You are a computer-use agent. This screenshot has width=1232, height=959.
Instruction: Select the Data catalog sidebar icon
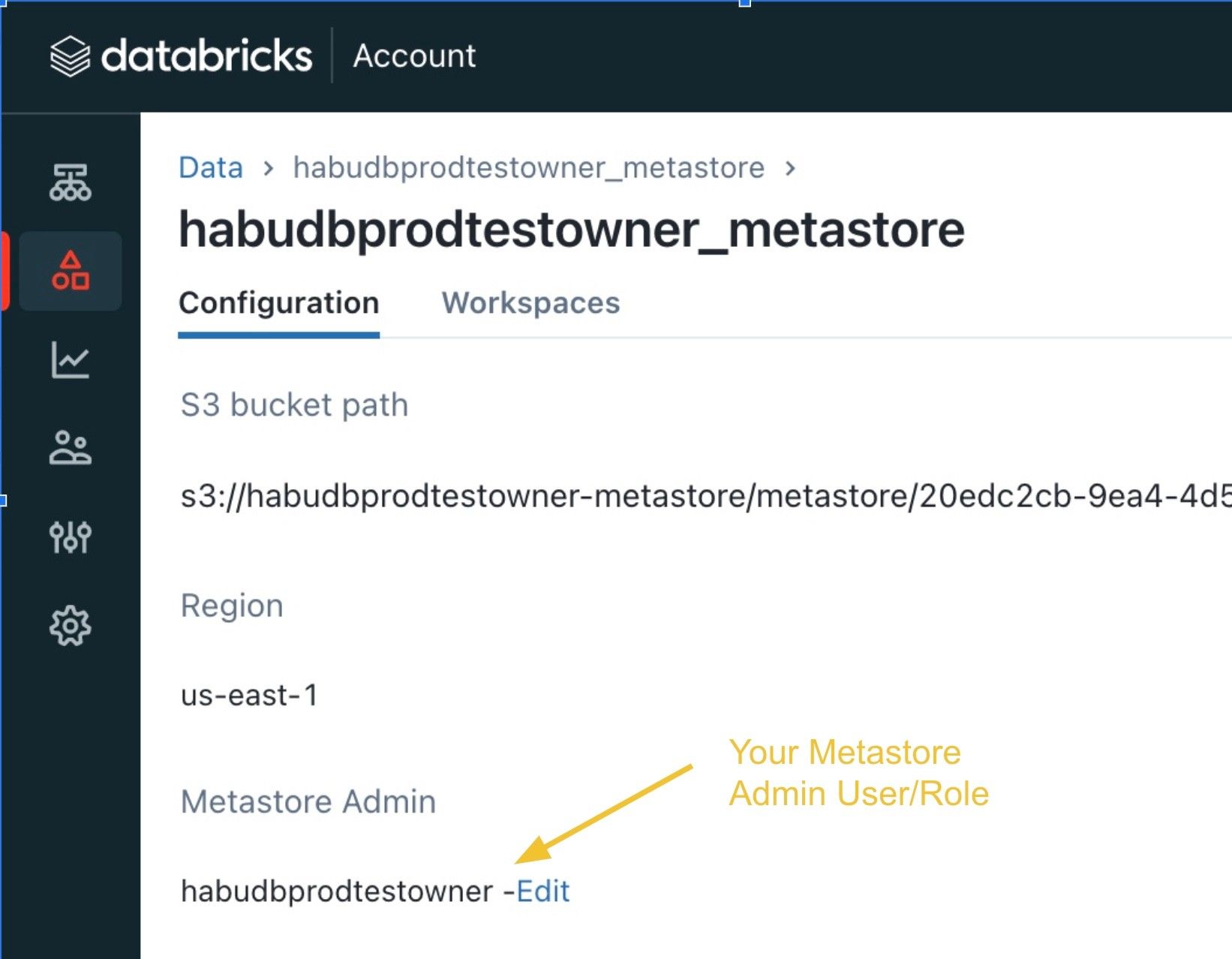coord(71,271)
